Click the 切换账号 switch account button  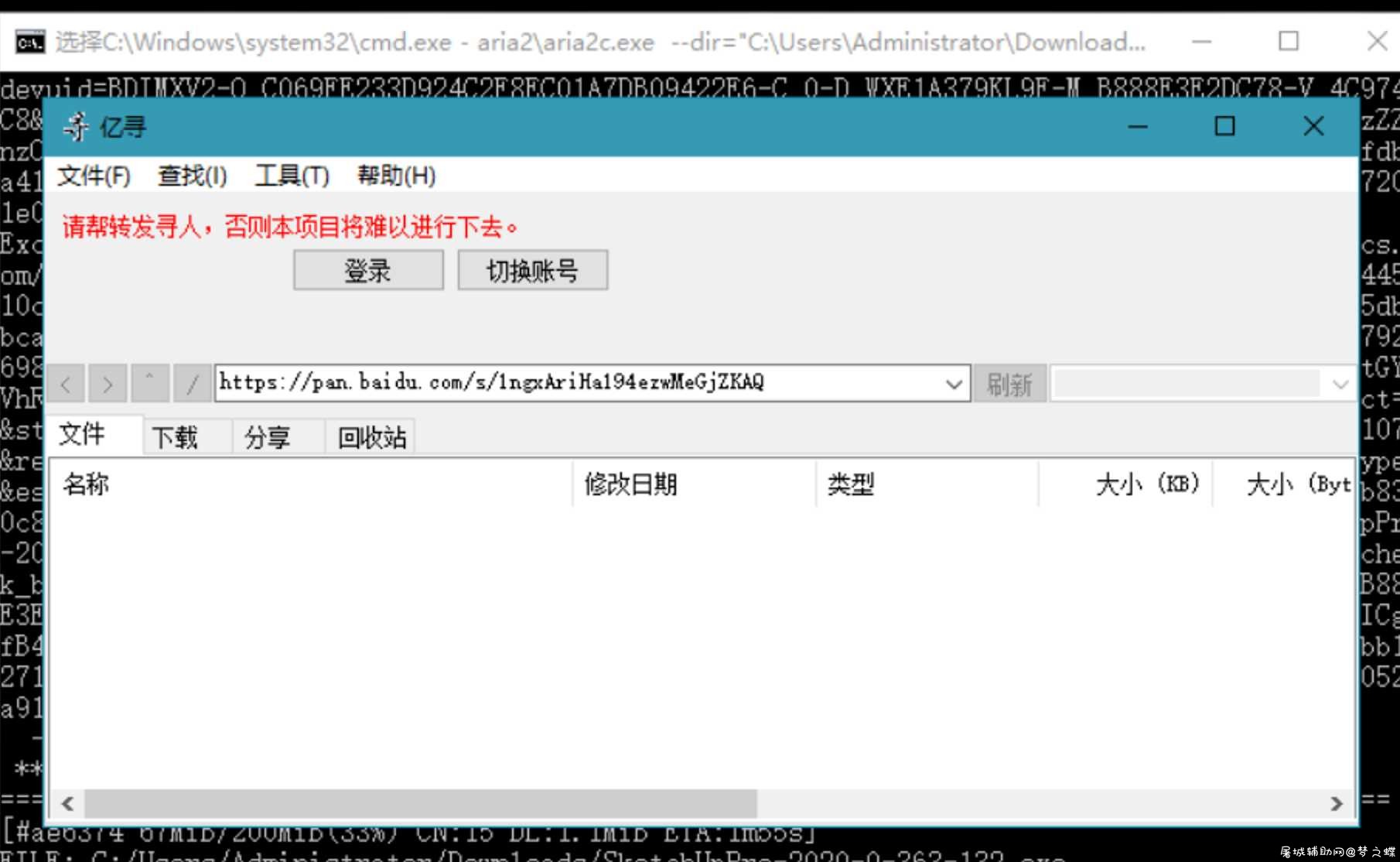click(532, 270)
